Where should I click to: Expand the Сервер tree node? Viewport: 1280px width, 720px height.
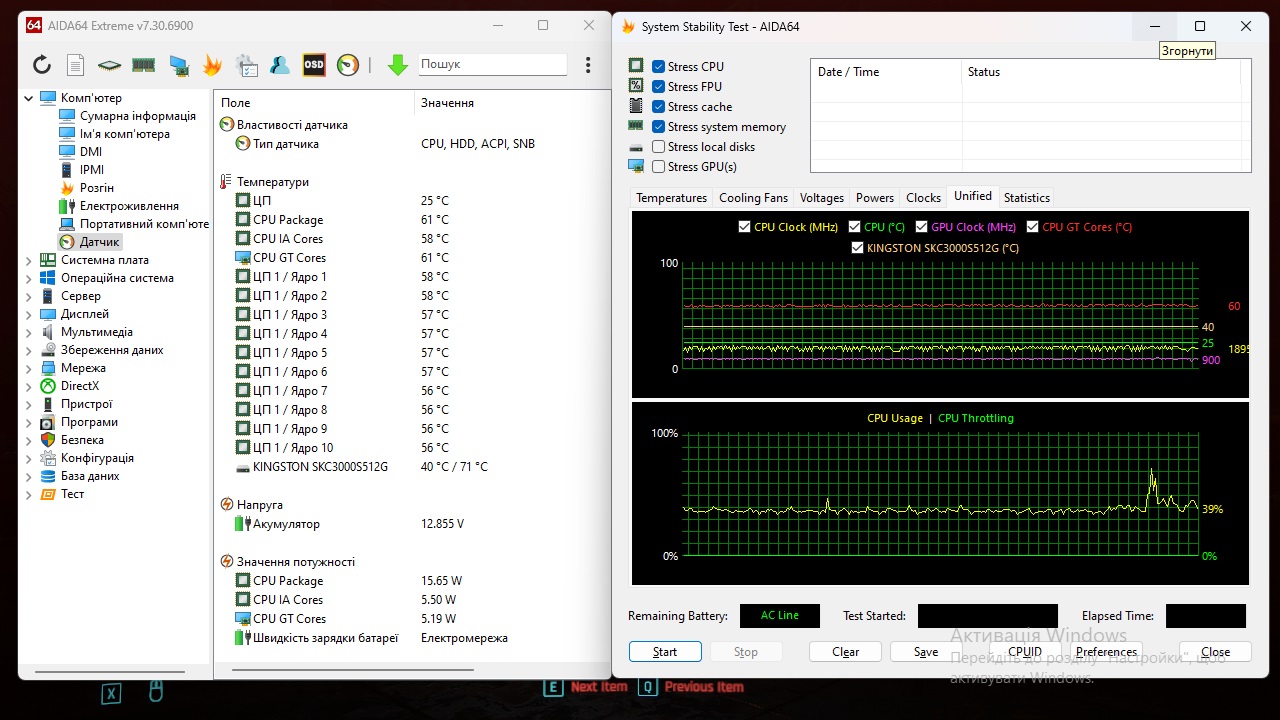[28, 296]
